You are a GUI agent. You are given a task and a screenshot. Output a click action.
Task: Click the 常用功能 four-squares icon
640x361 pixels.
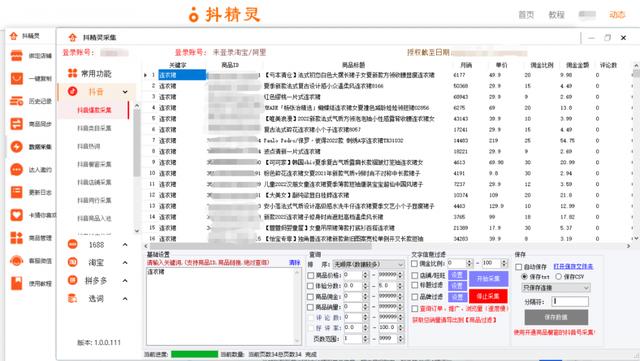pos(73,73)
